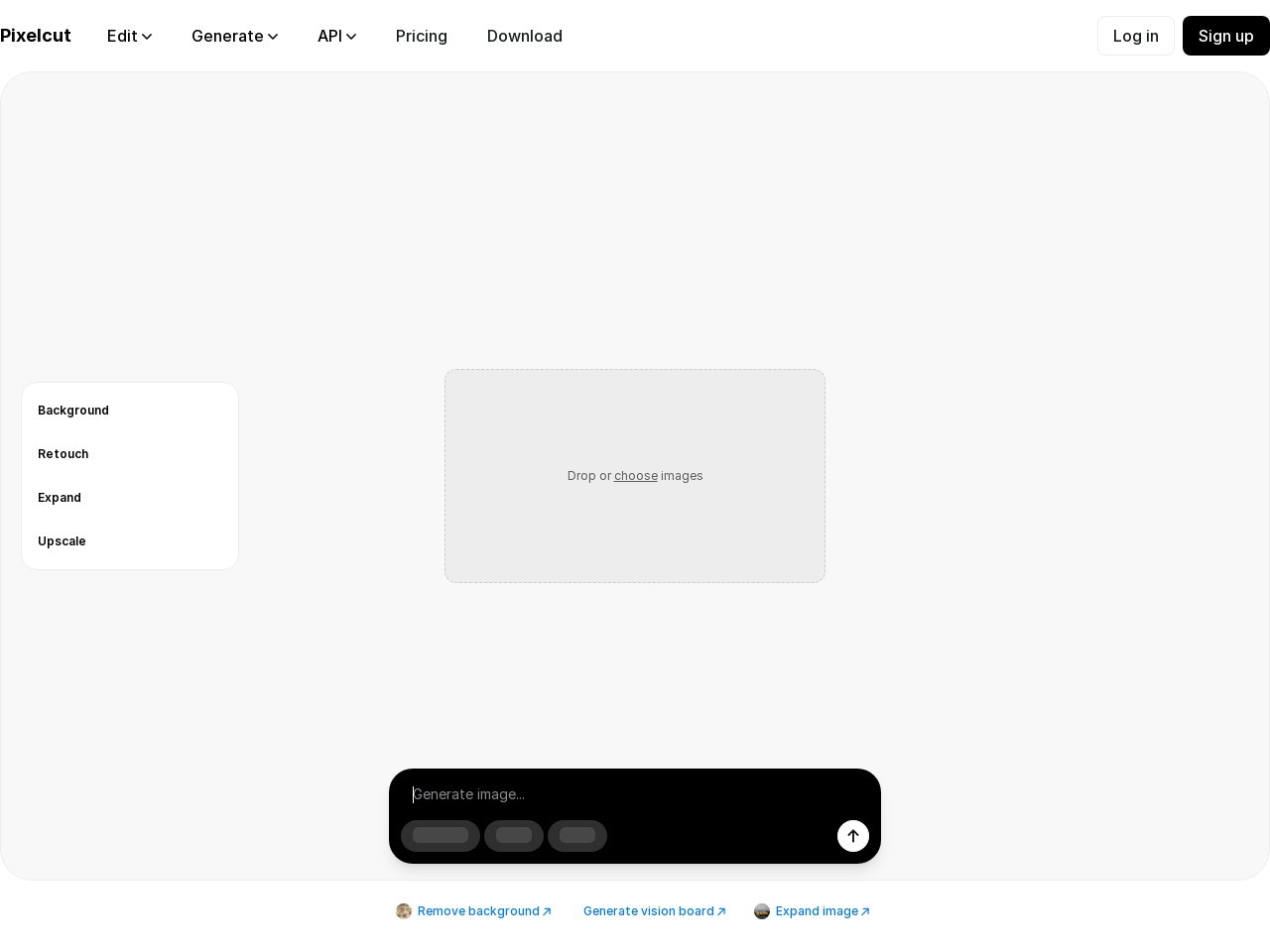Click the Log in button
Viewport: 1270px width, 952px height.
1135,36
